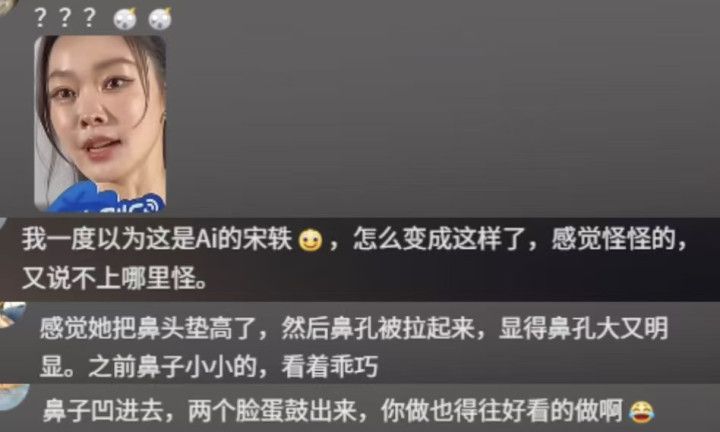The height and width of the screenshot is (432, 720).
Task: Open avatar beside the 我一度以为 comment
Action: click(x=3, y=225)
